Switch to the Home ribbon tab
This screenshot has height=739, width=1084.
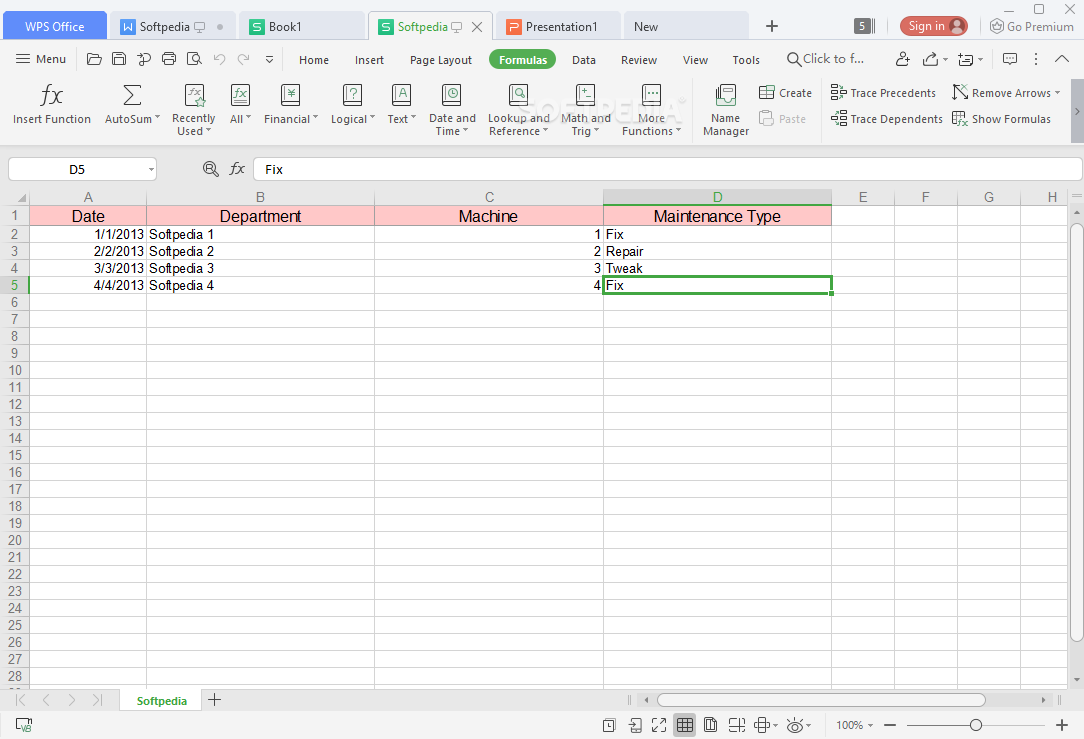pos(314,60)
